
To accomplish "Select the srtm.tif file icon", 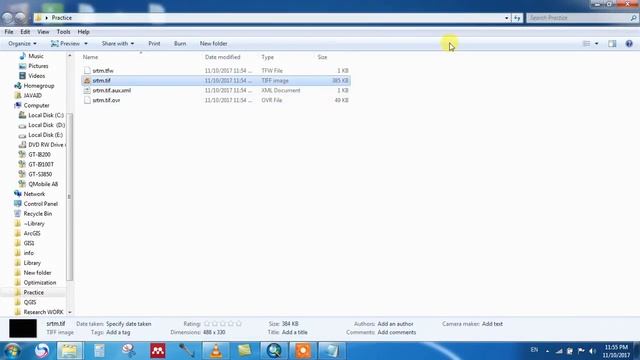I will tap(87, 81).
